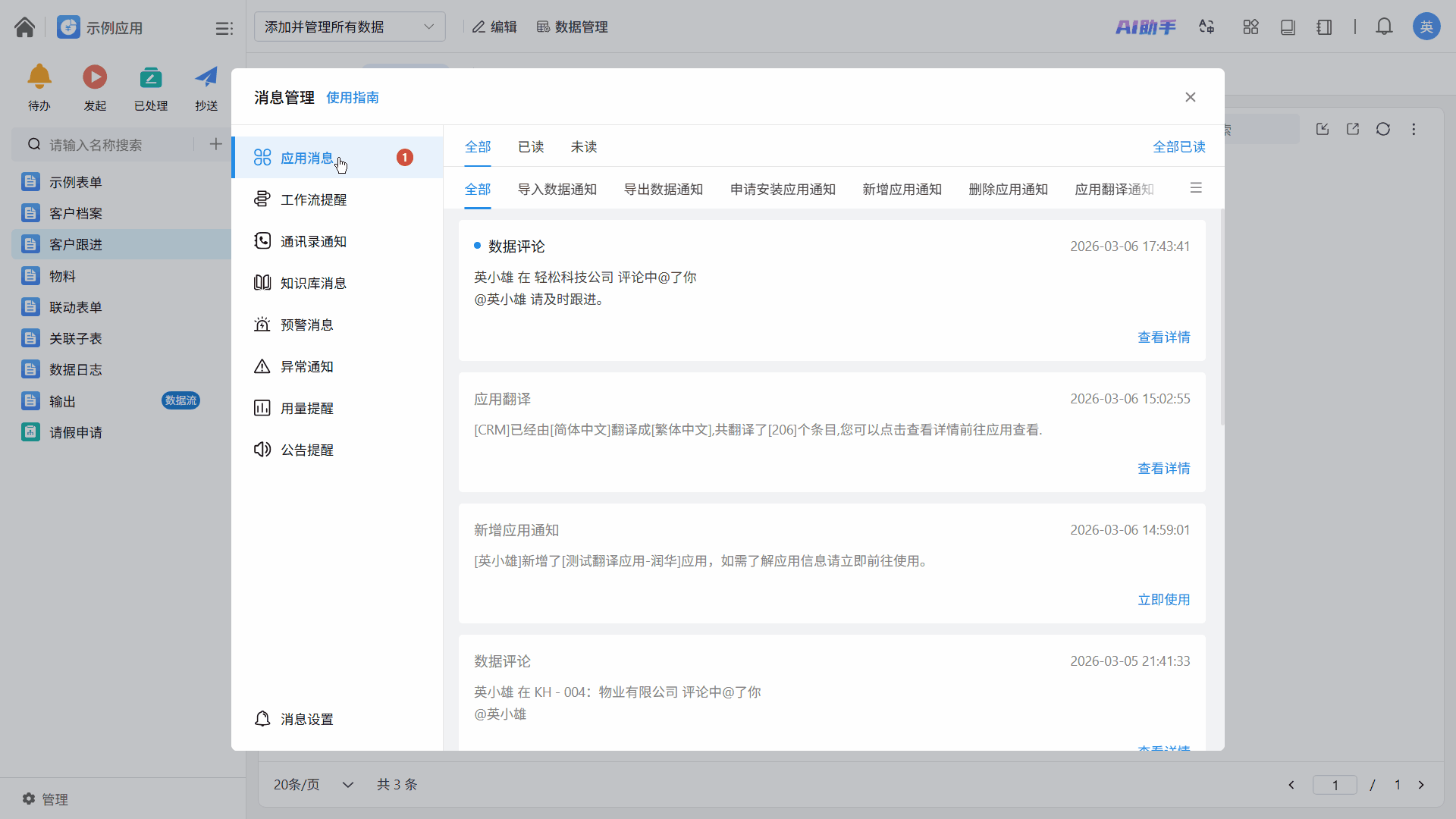Open the translation language icon in the top bar
Screen dimensions: 1456x819
click(x=1207, y=27)
